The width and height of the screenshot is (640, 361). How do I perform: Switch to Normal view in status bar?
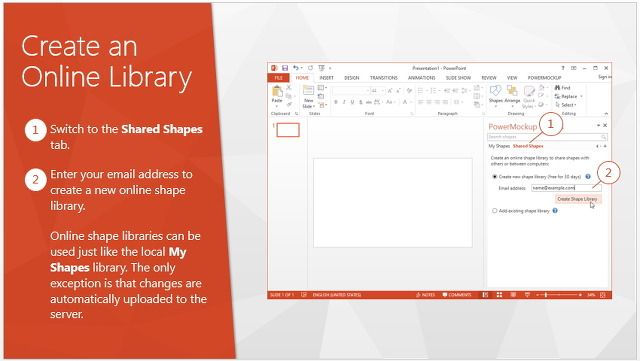(x=485, y=295)
